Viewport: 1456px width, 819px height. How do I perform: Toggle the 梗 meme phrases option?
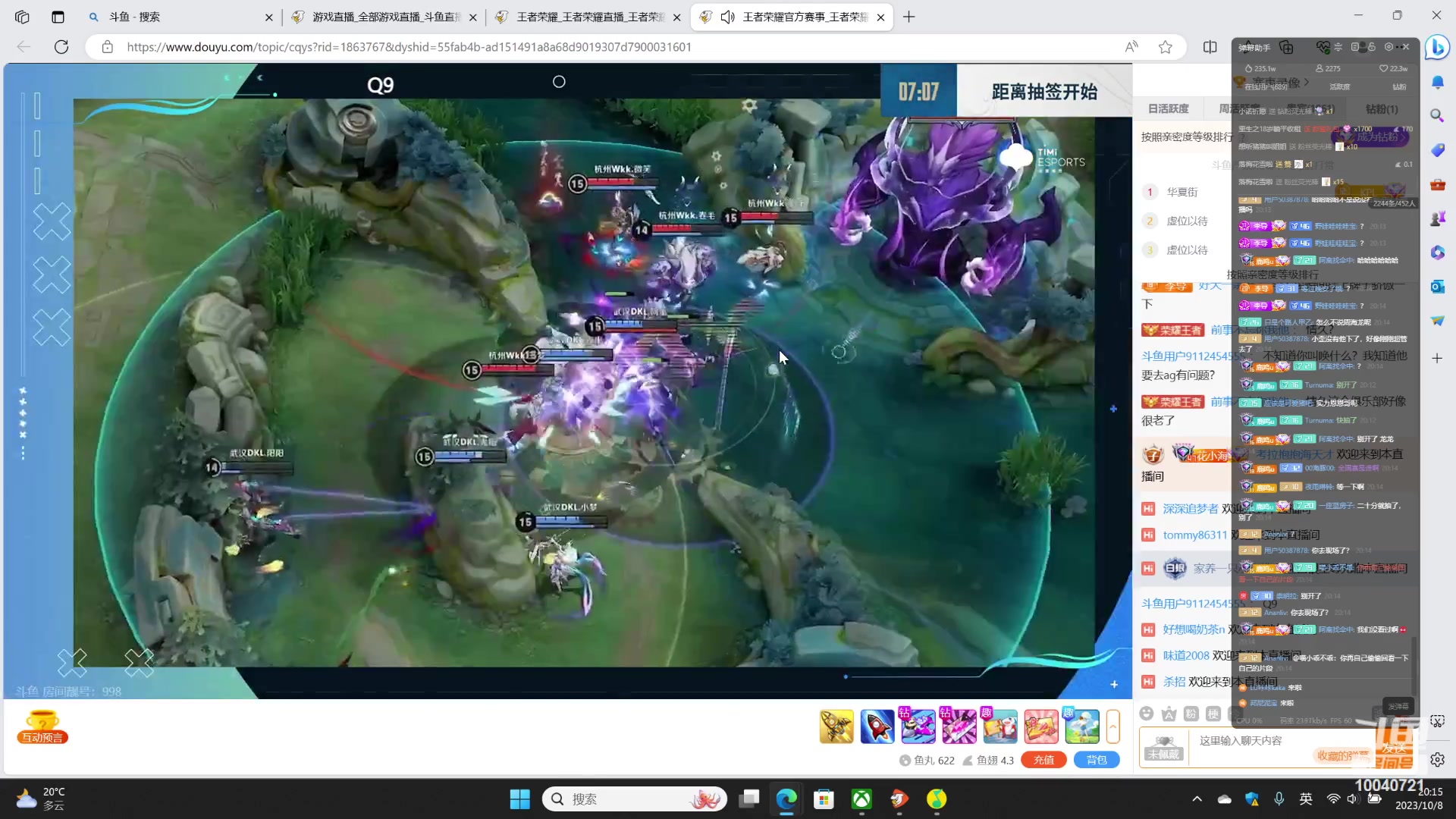click(1213, 714)
